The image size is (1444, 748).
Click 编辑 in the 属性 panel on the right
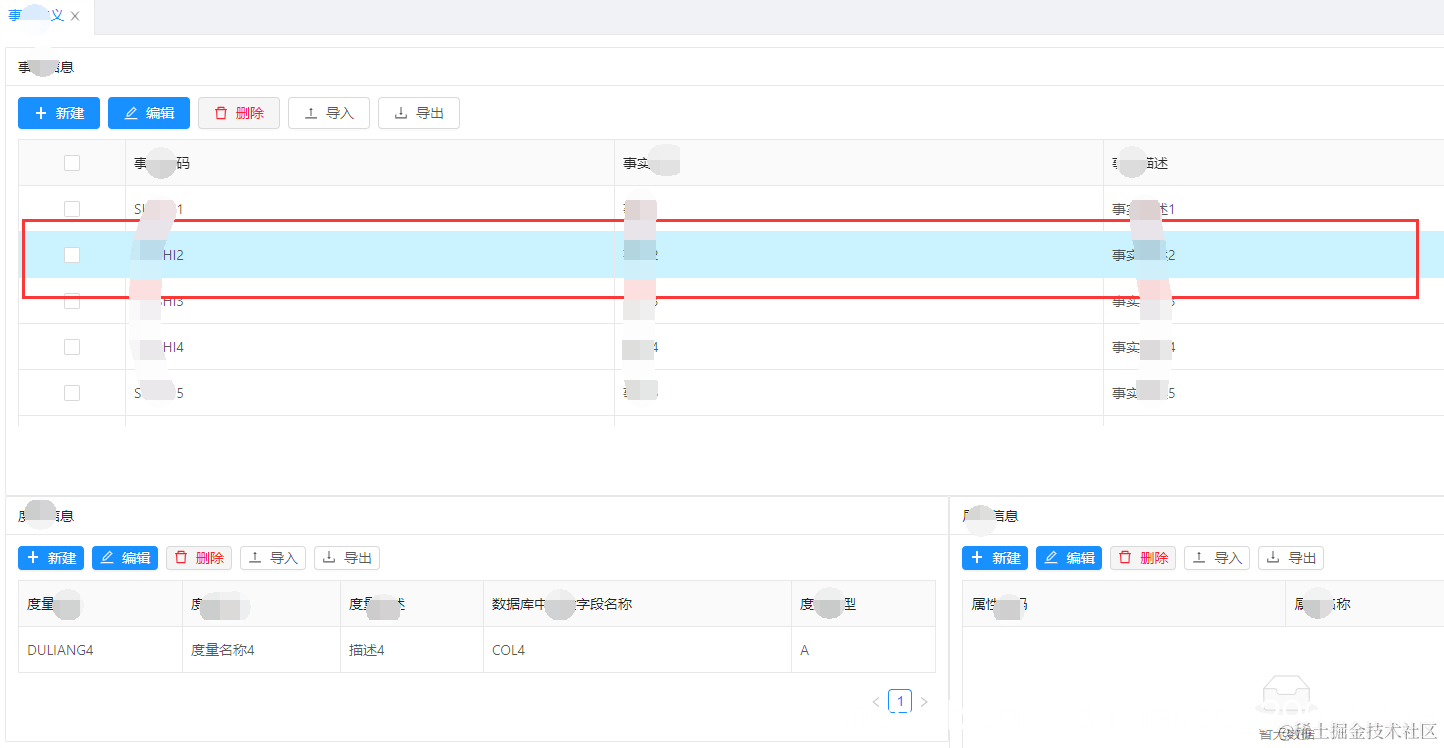click(x=1069, y=558)
